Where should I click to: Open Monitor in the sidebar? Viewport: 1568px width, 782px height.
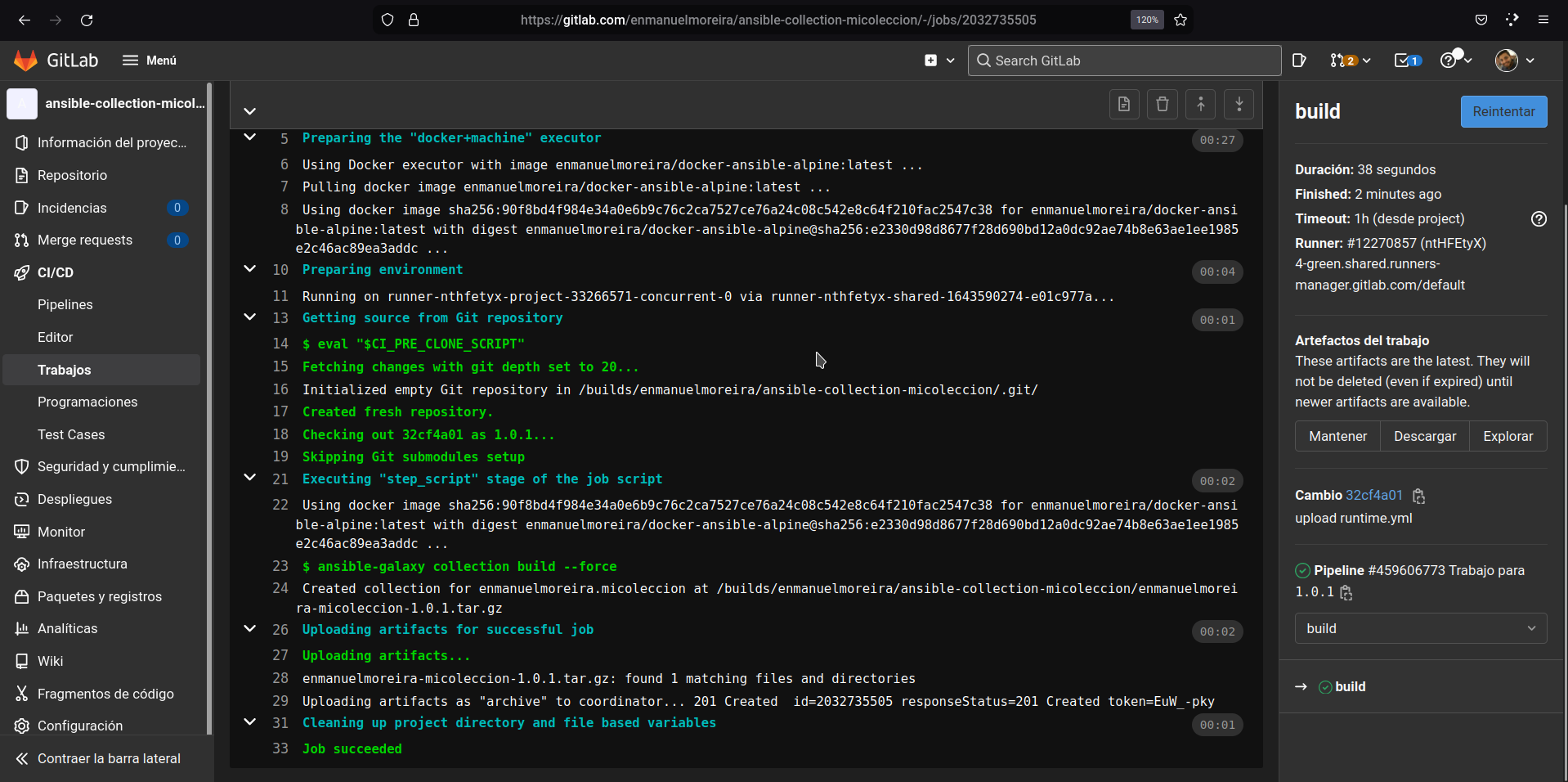point(101,532)
